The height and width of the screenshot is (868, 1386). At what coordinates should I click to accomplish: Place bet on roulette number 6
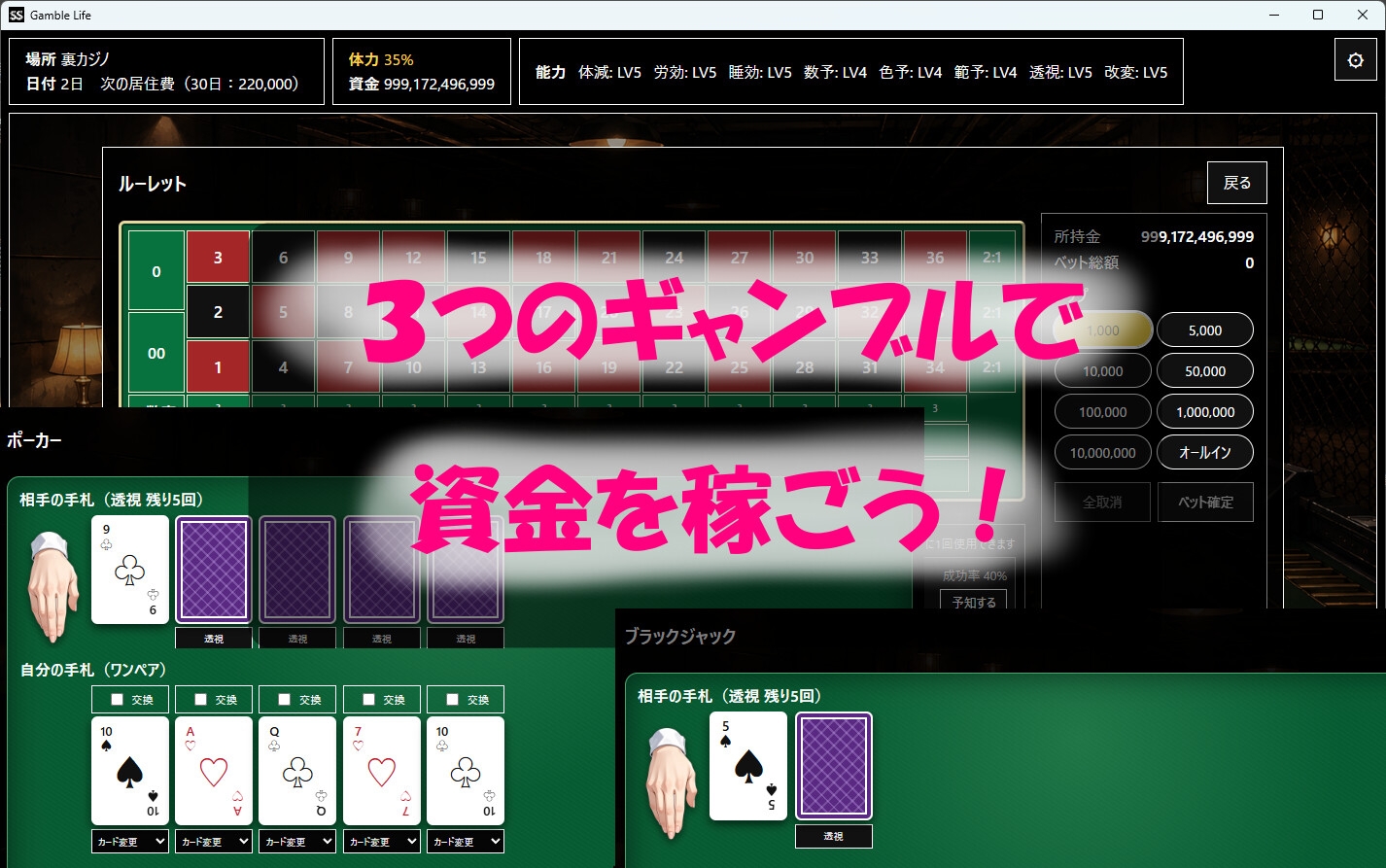pos(283,258)
